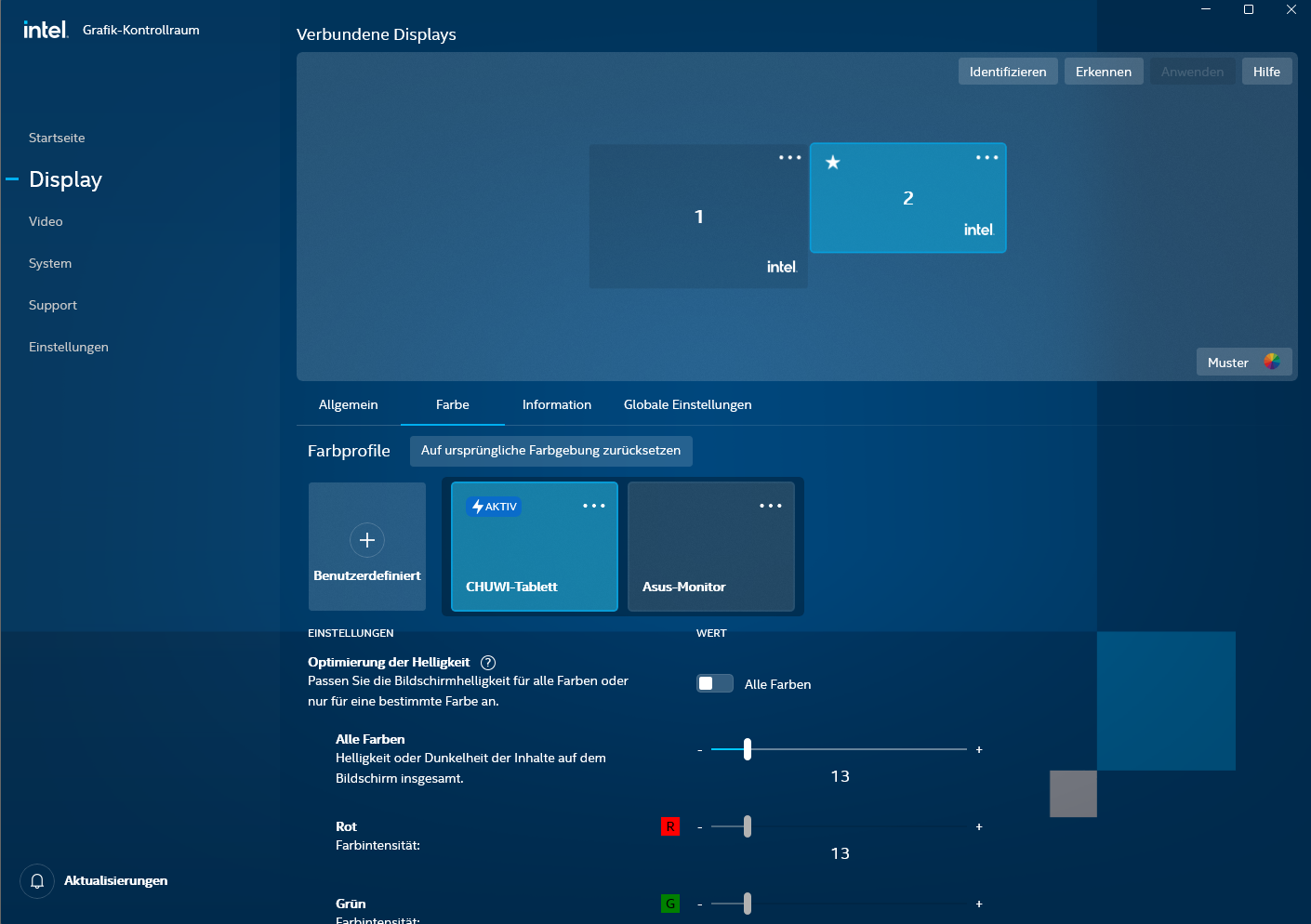Select the display 2 tile
Screen dimensions: 1311x924
coord(908,198)
